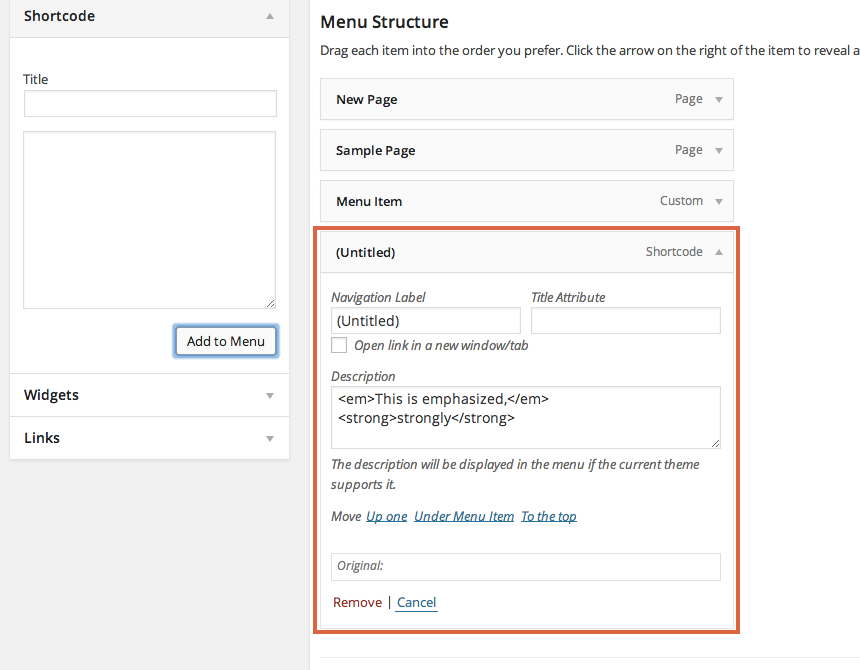This screenshot has height=670, width=860.
Task: Click the Shortcode Title input field
Action: pyautogui.click(x=150, y=104)
